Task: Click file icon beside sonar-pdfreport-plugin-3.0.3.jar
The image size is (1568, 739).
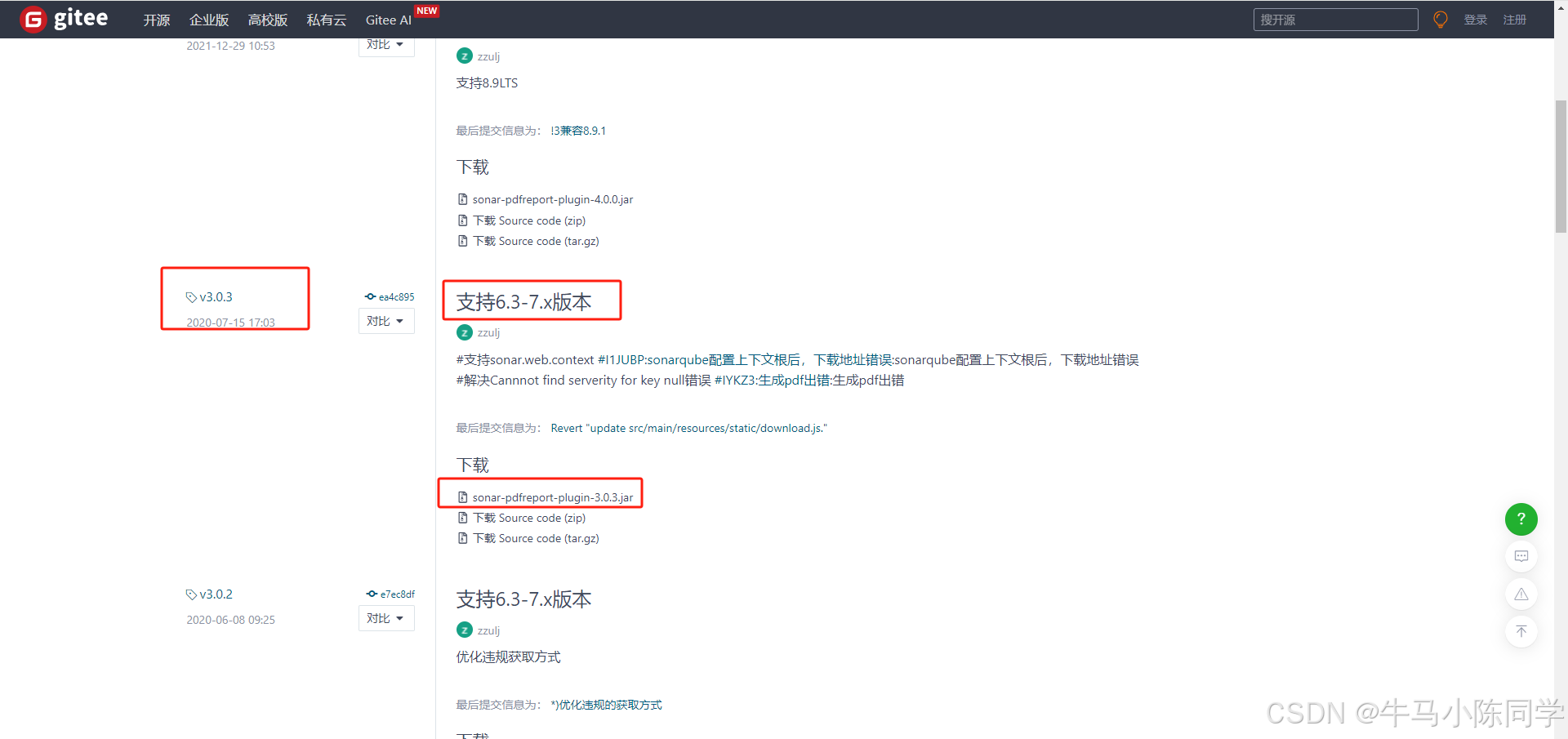Action: 463,497
